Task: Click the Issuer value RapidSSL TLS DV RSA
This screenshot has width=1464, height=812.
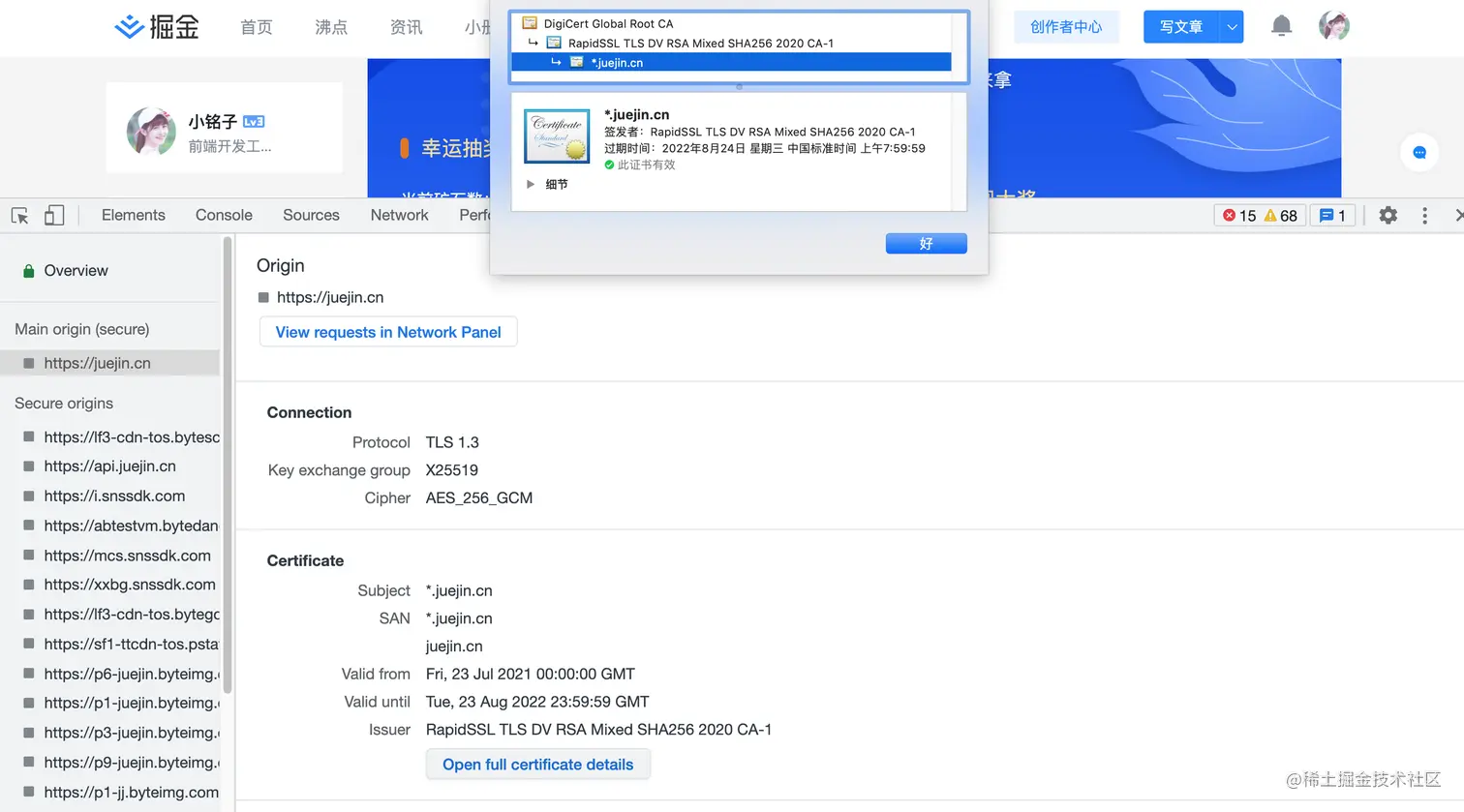Action: (598, 731)
